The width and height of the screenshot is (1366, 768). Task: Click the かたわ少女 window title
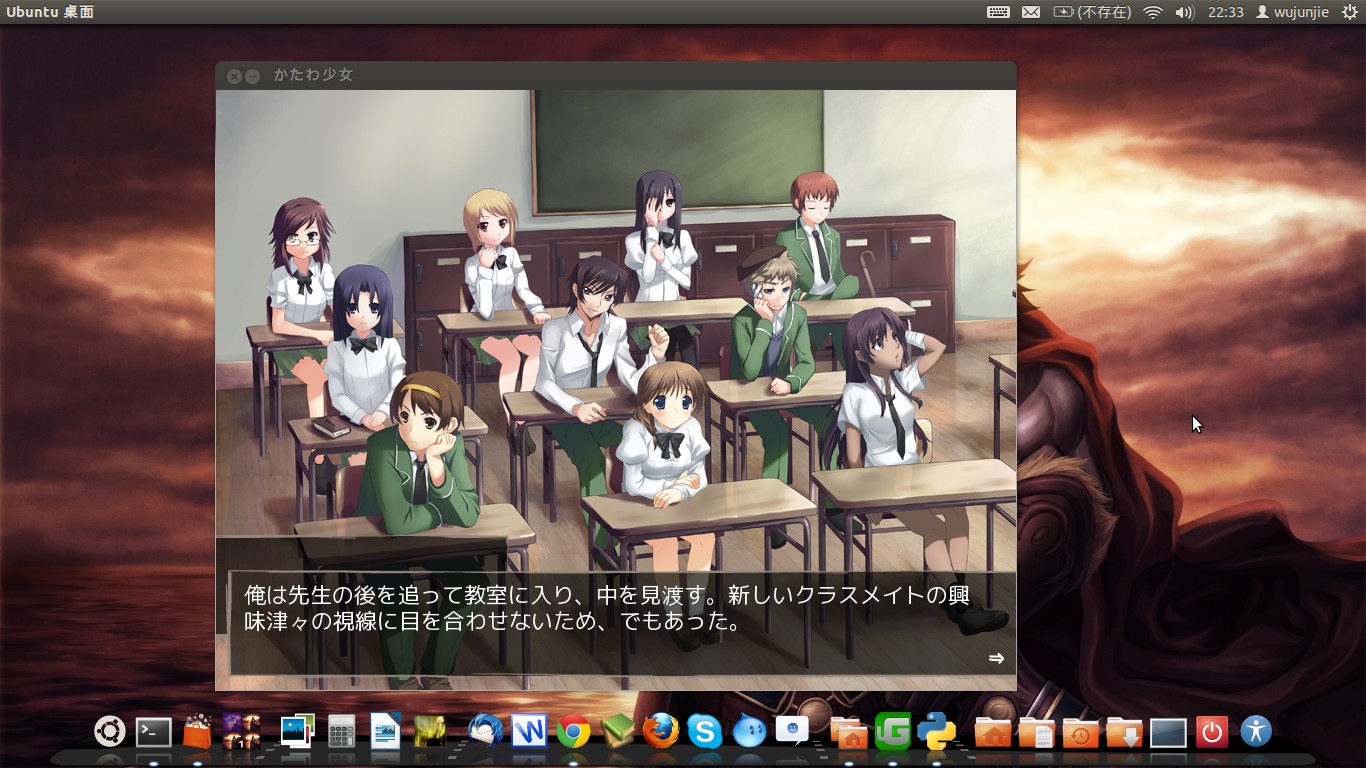tap(313, 75)
